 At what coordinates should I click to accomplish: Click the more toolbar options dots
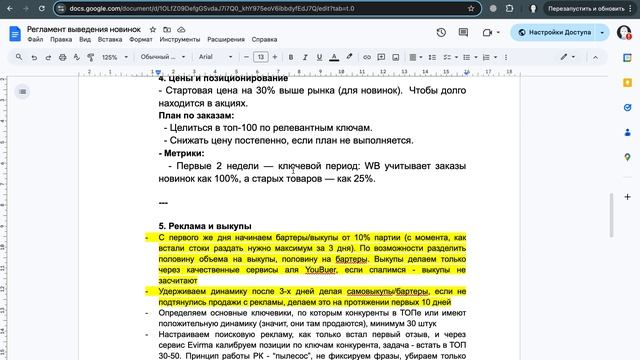click(x=506, y=57)
